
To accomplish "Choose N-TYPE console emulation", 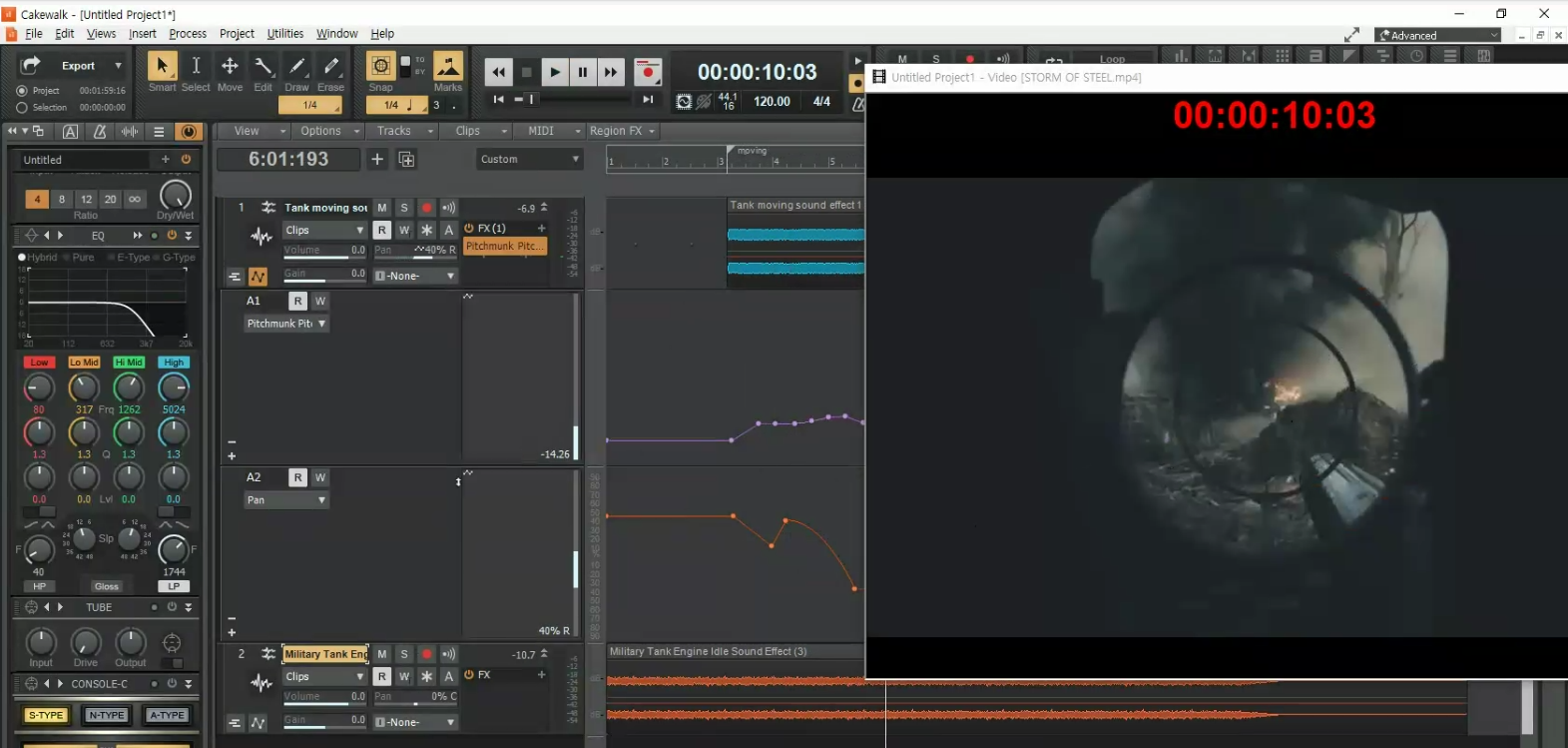I will [x=107, y=715].
